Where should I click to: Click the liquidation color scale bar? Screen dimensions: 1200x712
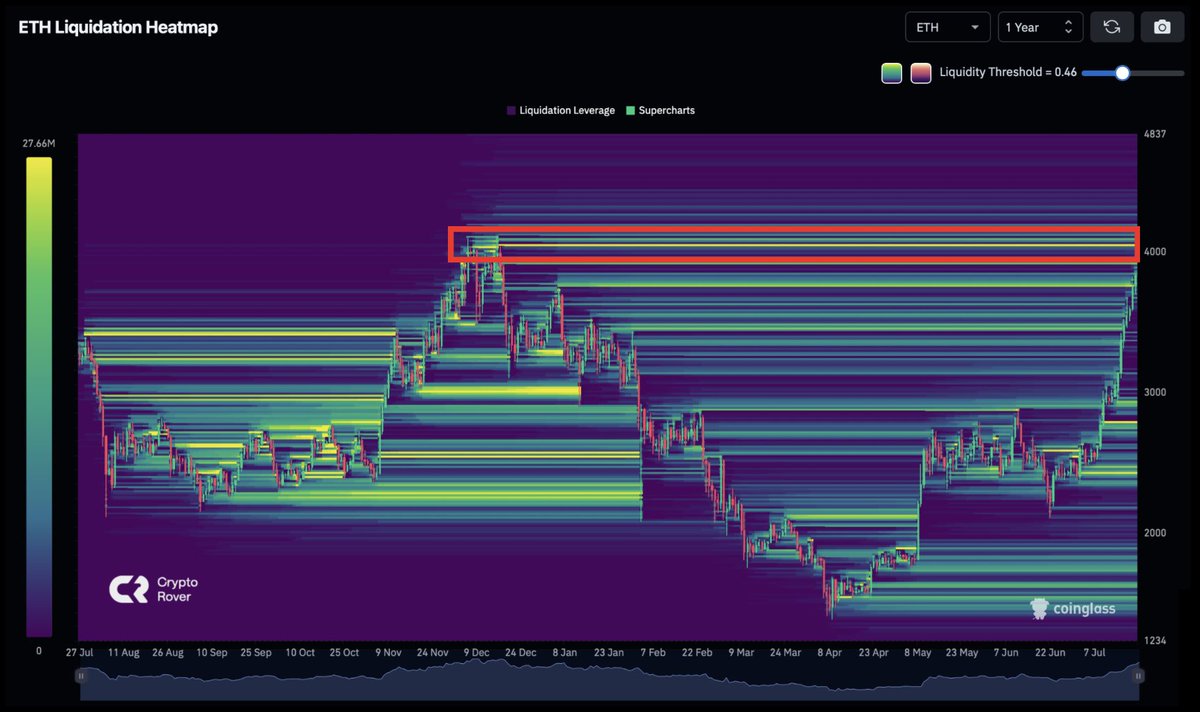click(39, 397)
